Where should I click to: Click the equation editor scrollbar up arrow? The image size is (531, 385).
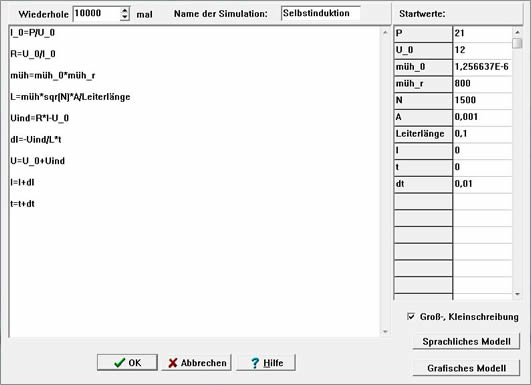click(x=385, y=33)
